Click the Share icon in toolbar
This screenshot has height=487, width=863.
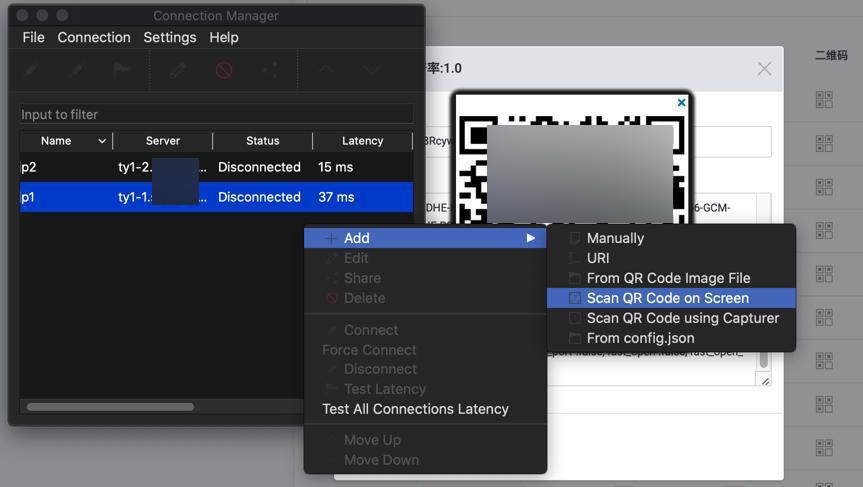(270, 70)
